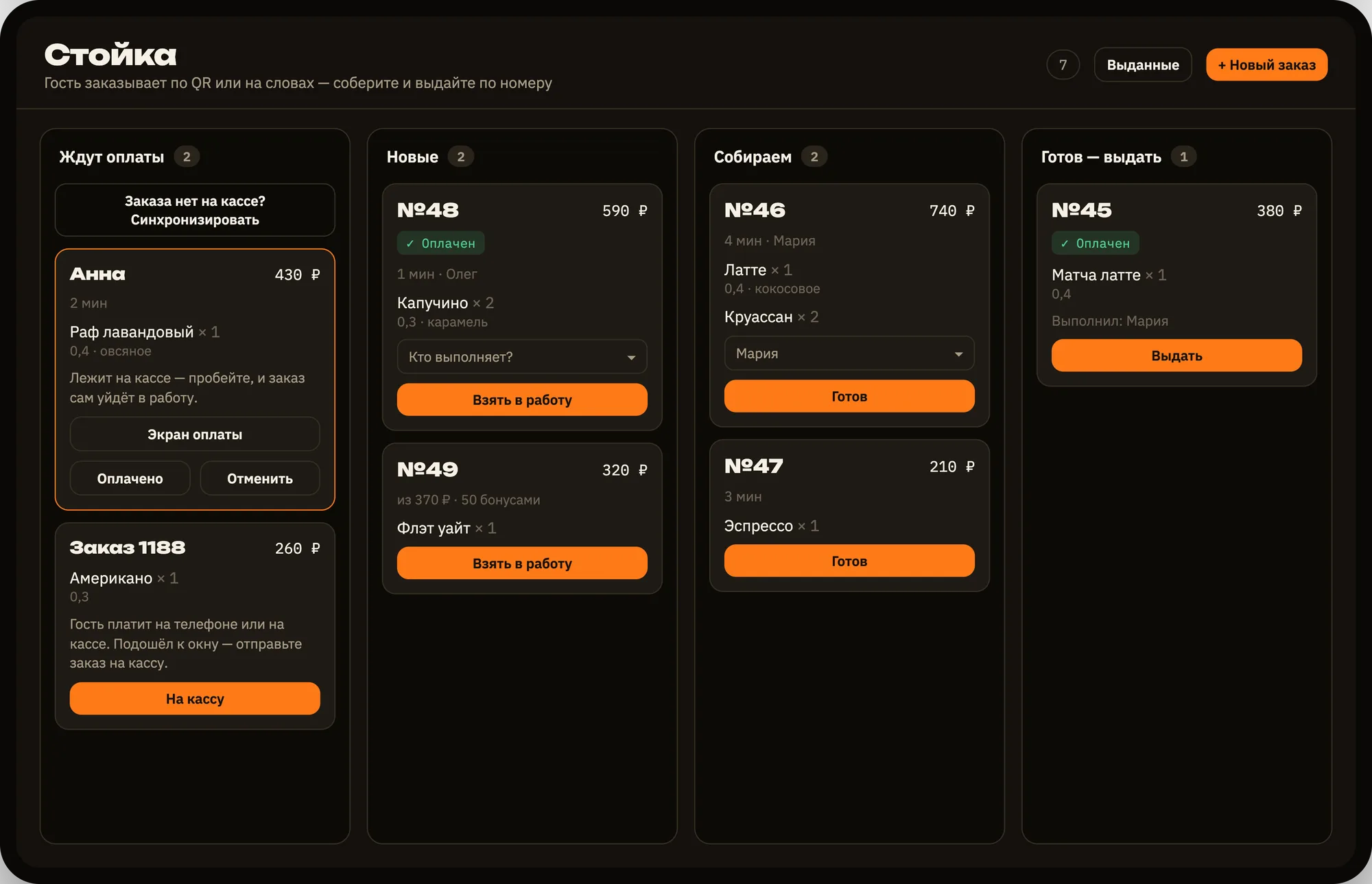
Task: Open the Выданные orders list
Action: (x=1142, y=65)
